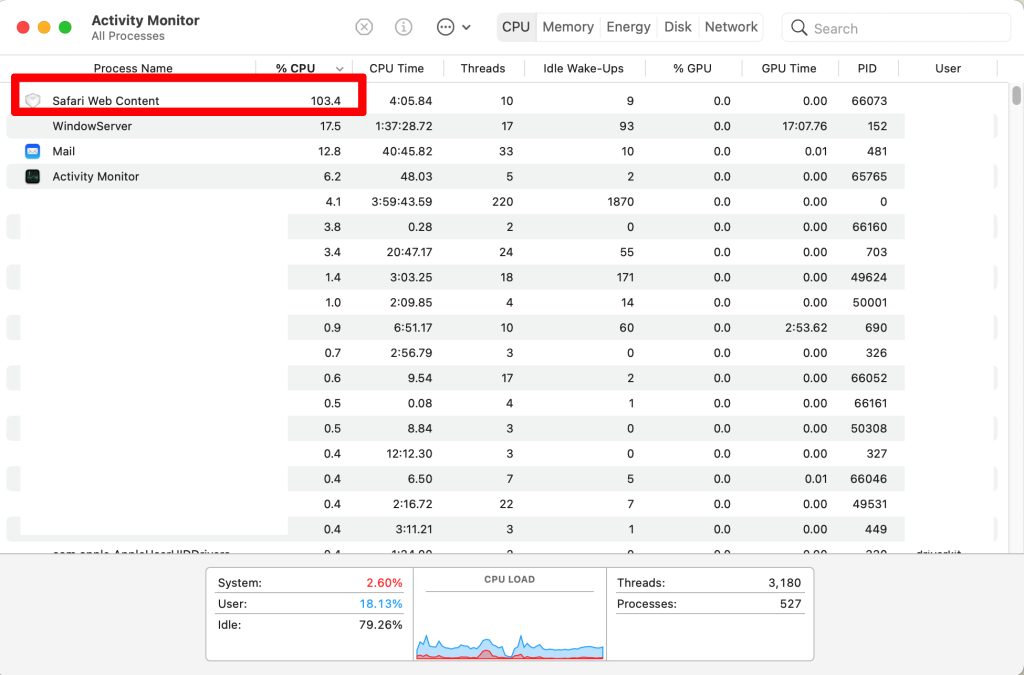This screenshot has width=1024, height=675.
Task: Click the Activity Monitor app icon in list
Action: point(33,176)
